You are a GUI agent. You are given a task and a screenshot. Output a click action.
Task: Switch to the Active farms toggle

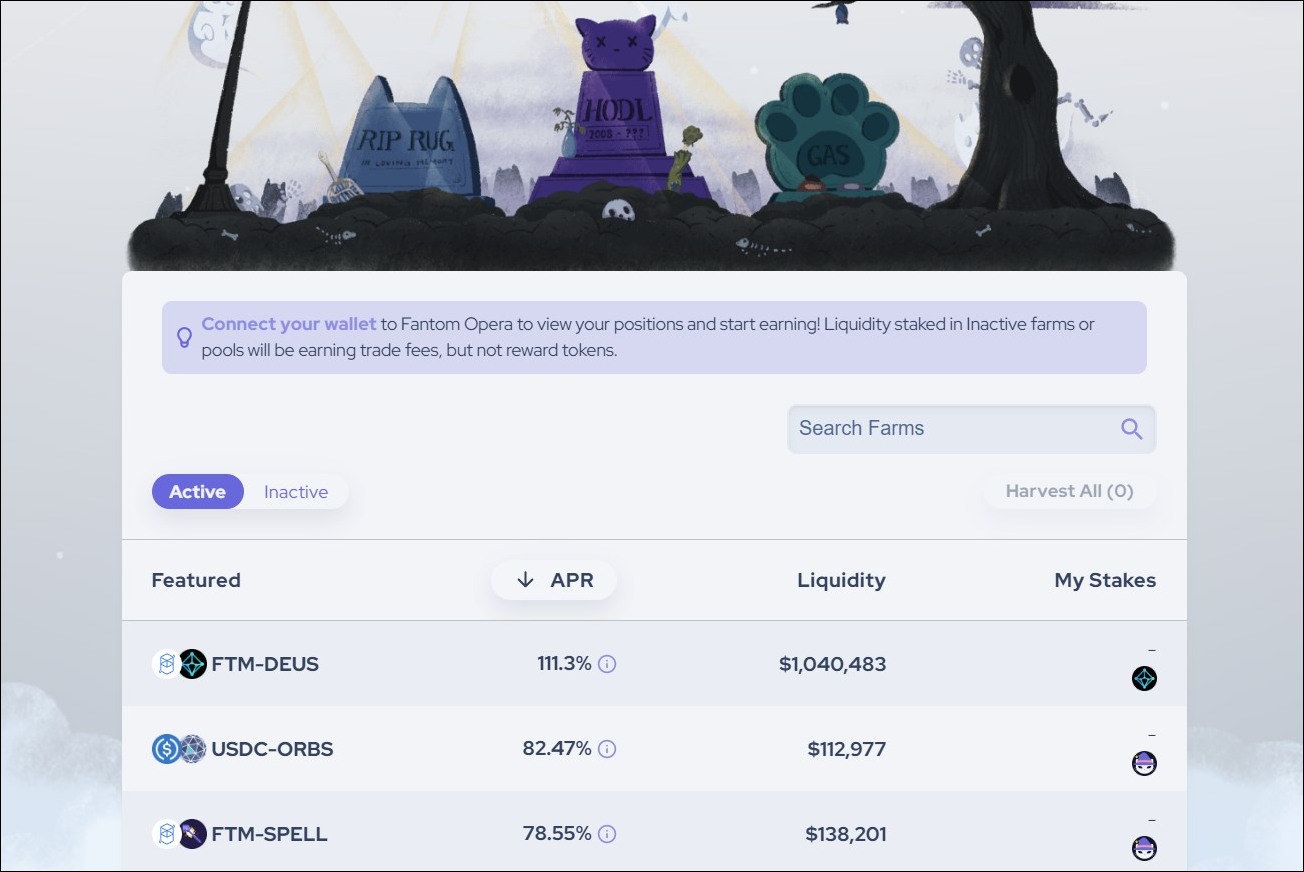point(198,492)
